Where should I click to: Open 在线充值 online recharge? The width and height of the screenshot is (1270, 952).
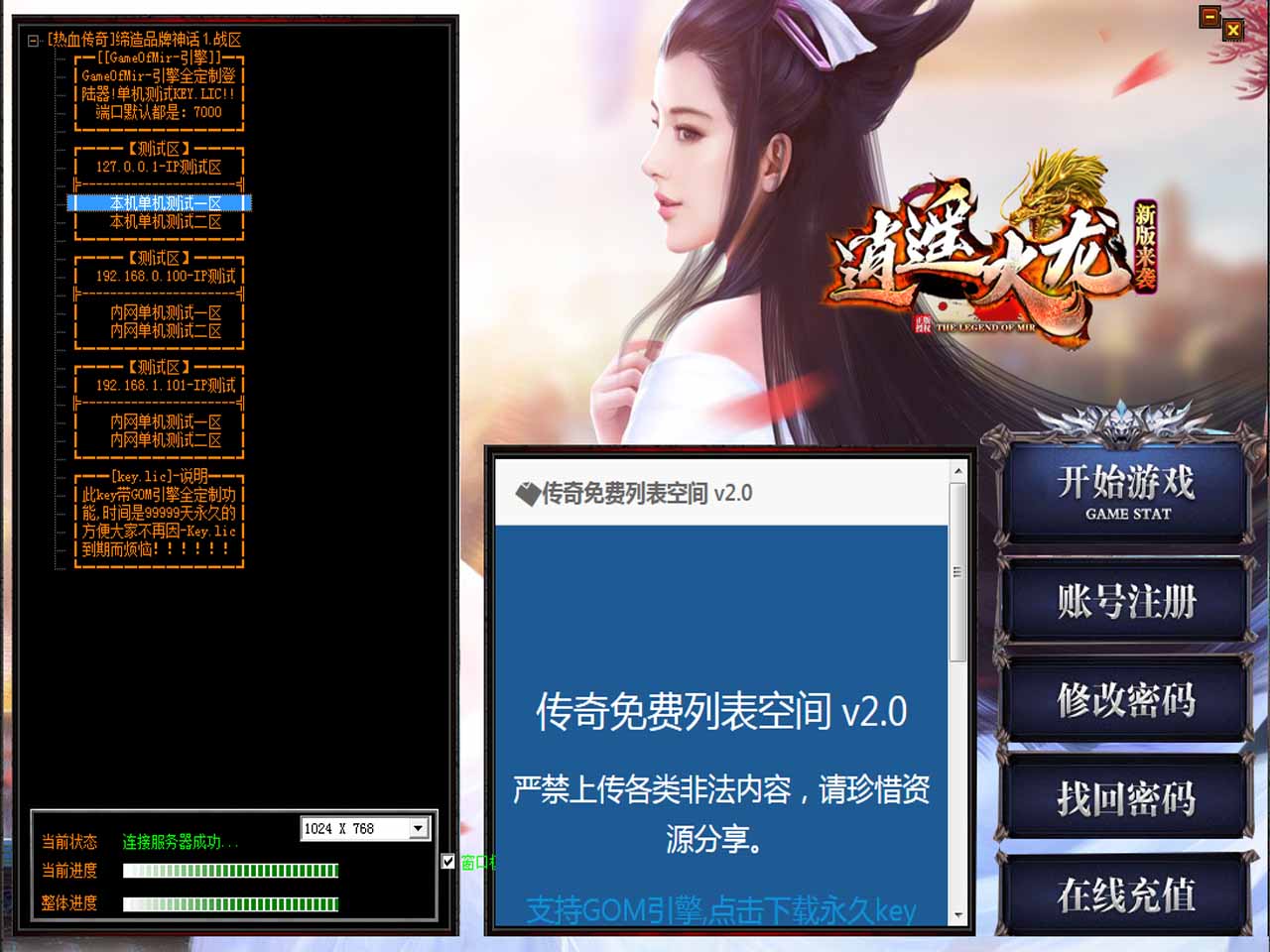point(1126,894)
